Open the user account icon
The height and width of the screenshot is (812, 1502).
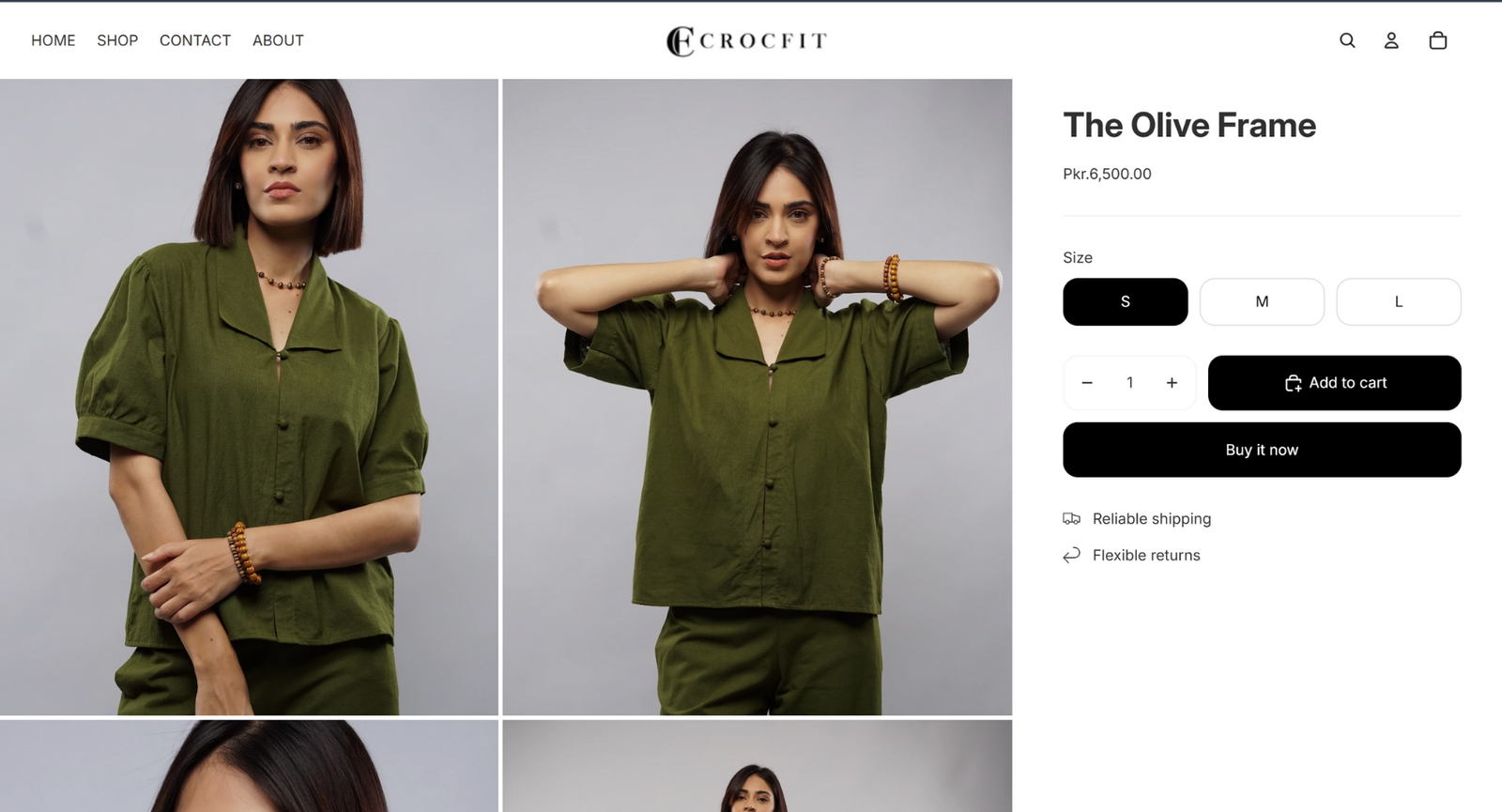[x=1391, y=40]
